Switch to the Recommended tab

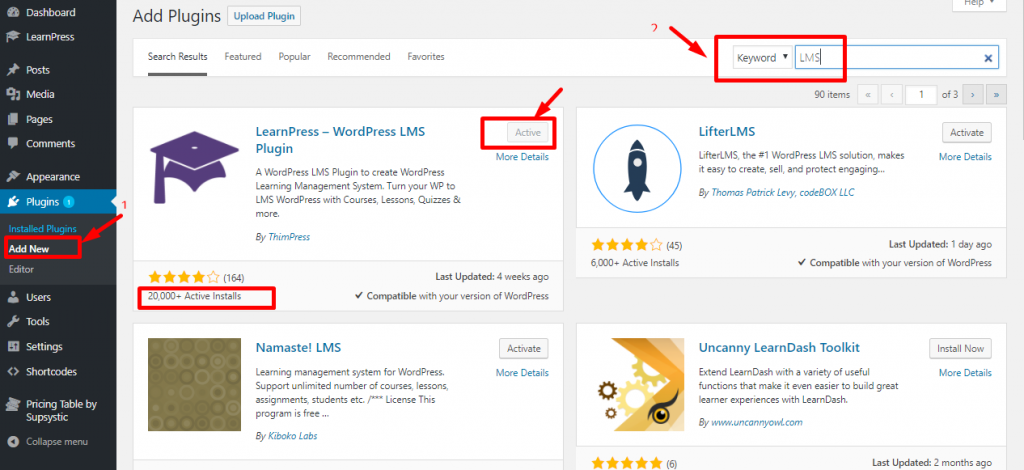359,57
